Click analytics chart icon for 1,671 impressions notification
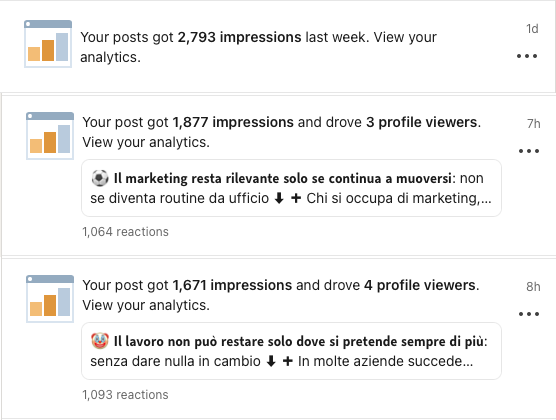This screenshot has width=556, height=420. click(50, 299)
